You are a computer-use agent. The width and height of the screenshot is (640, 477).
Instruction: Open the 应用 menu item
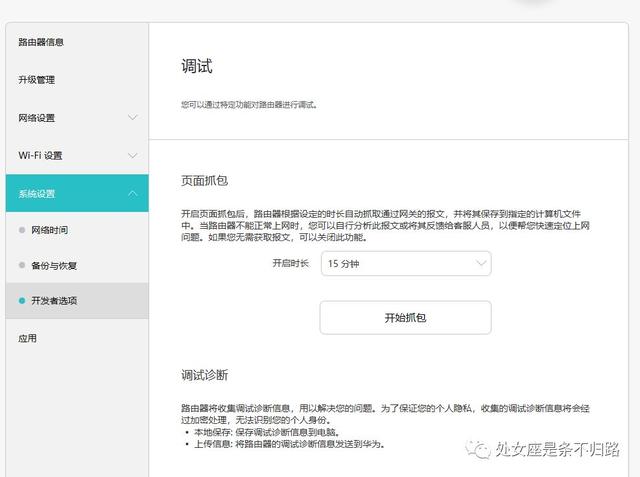[77, 338]
